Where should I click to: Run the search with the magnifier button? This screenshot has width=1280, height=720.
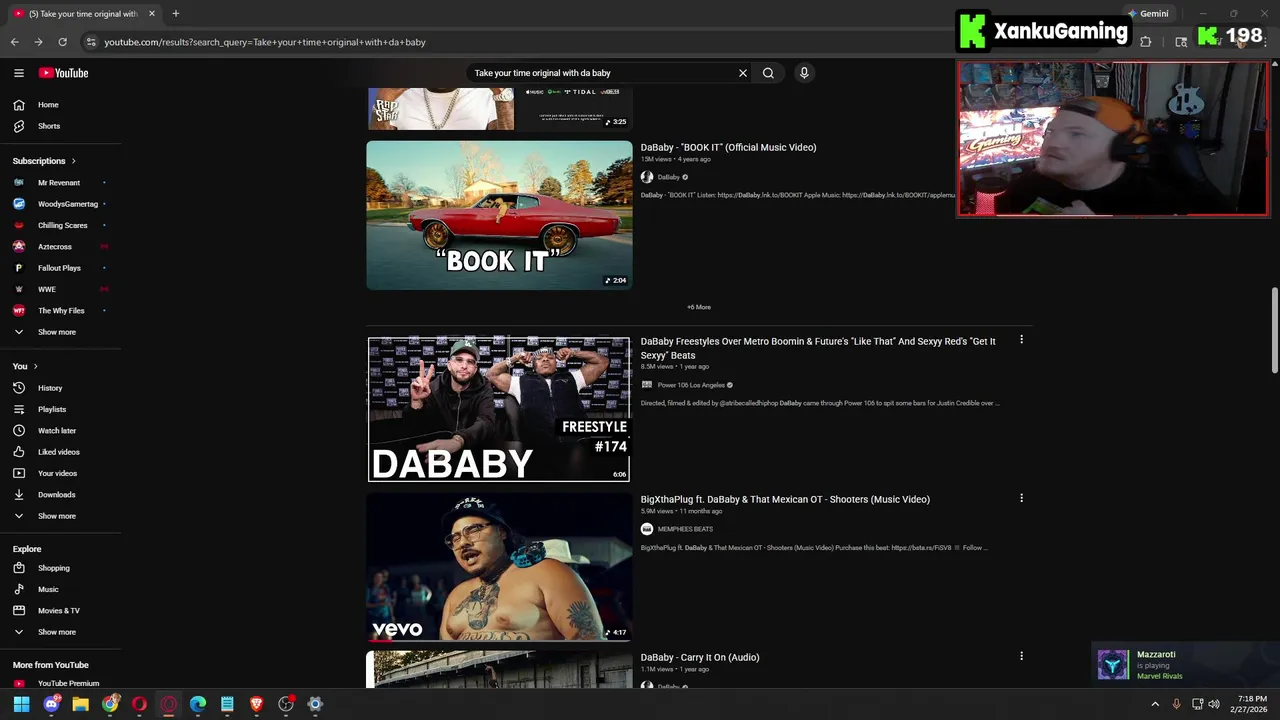pos(768,73)
